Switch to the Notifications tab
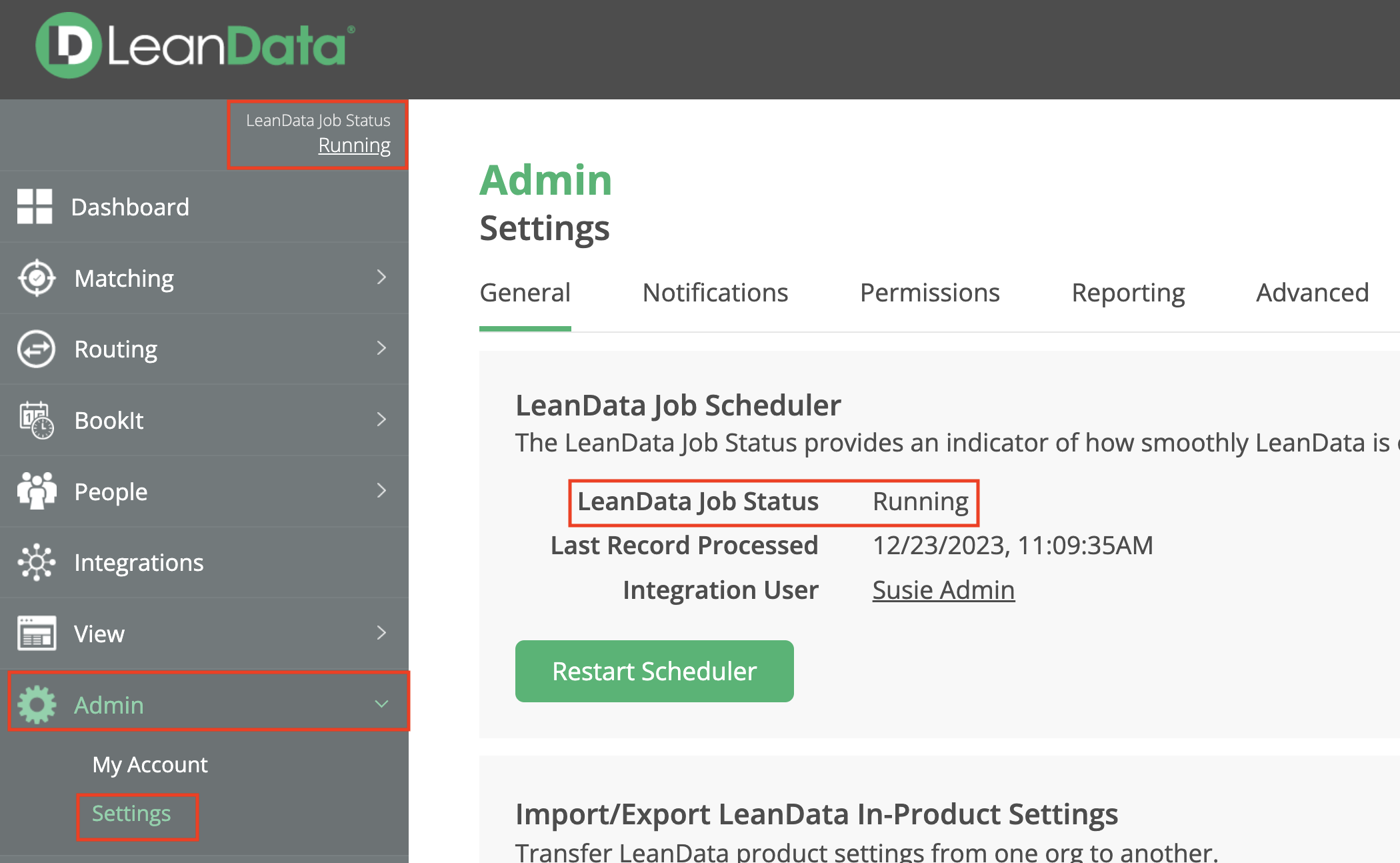This screenshot has width=1400, height=863. [x=715, y=293]
